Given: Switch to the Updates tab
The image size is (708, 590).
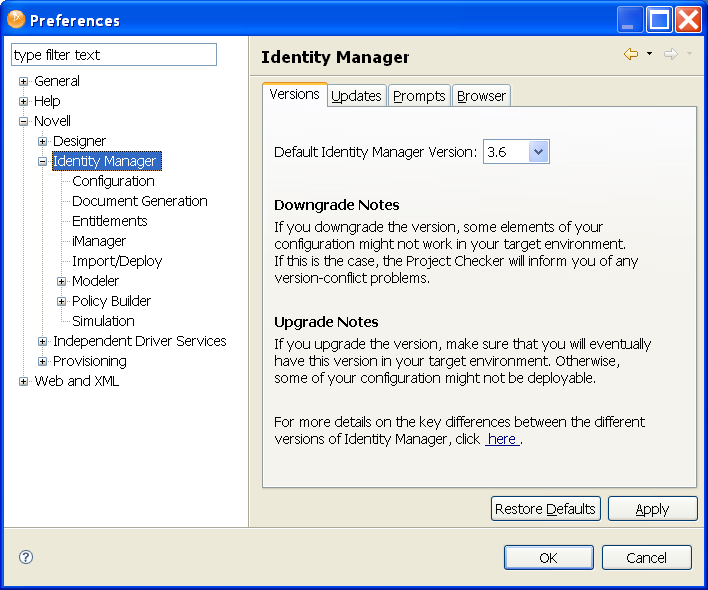Looking at the screenshot, I should point(356,96).
